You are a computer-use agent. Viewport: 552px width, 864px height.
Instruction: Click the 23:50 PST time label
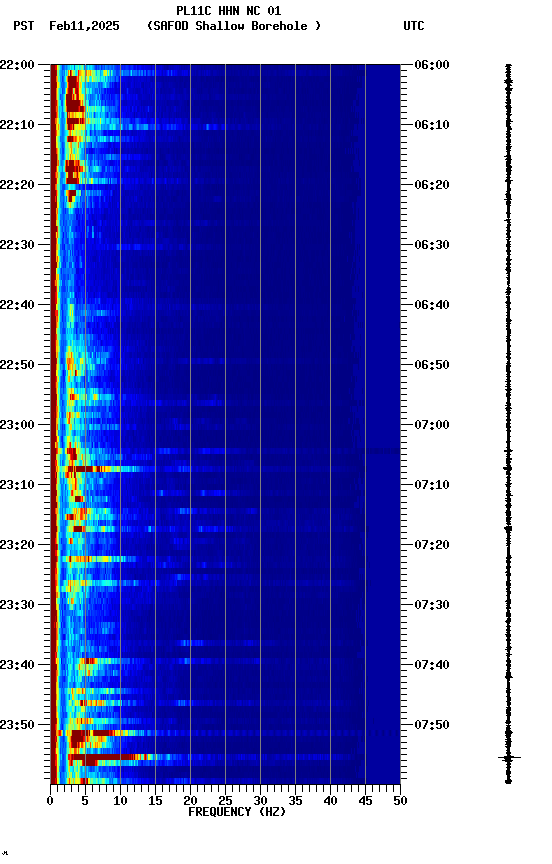tap(17, 725)
